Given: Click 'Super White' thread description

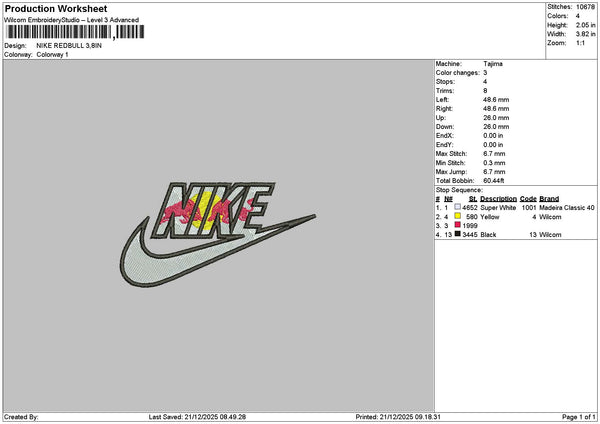Looking at the screenshot, I should 498,208.
